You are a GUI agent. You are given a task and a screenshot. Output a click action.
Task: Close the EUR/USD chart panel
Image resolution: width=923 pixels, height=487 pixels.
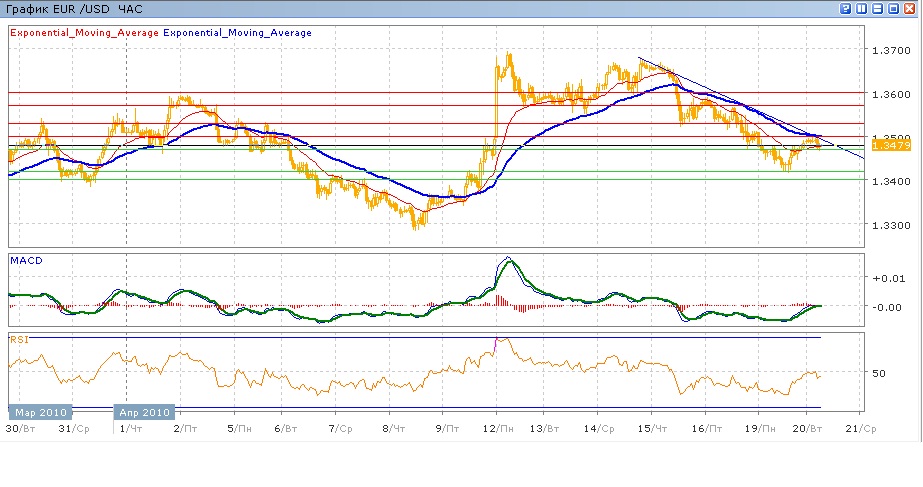910,8
